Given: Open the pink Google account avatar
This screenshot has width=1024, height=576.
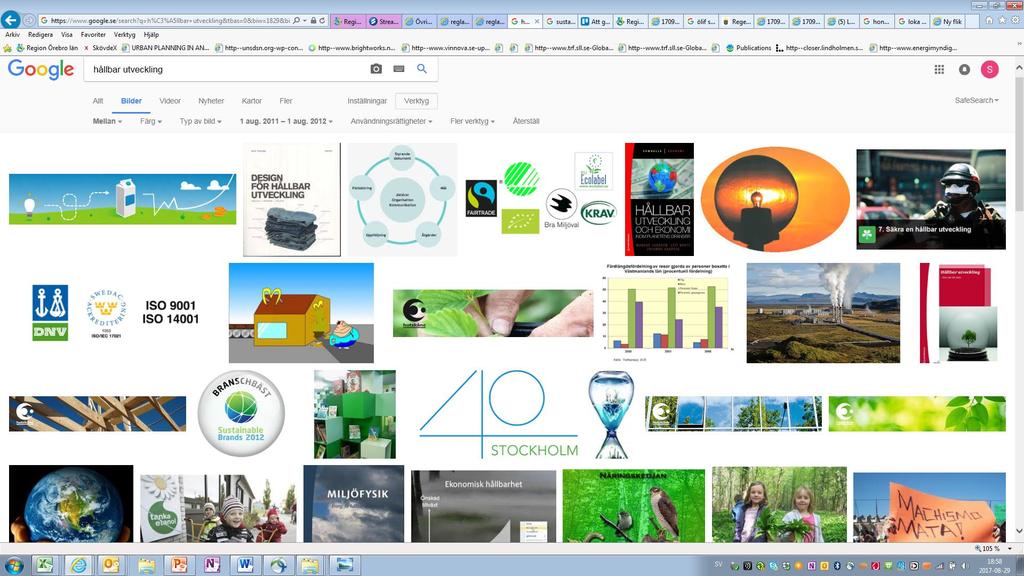Looking at the screenshot, I should pos(989,69).
